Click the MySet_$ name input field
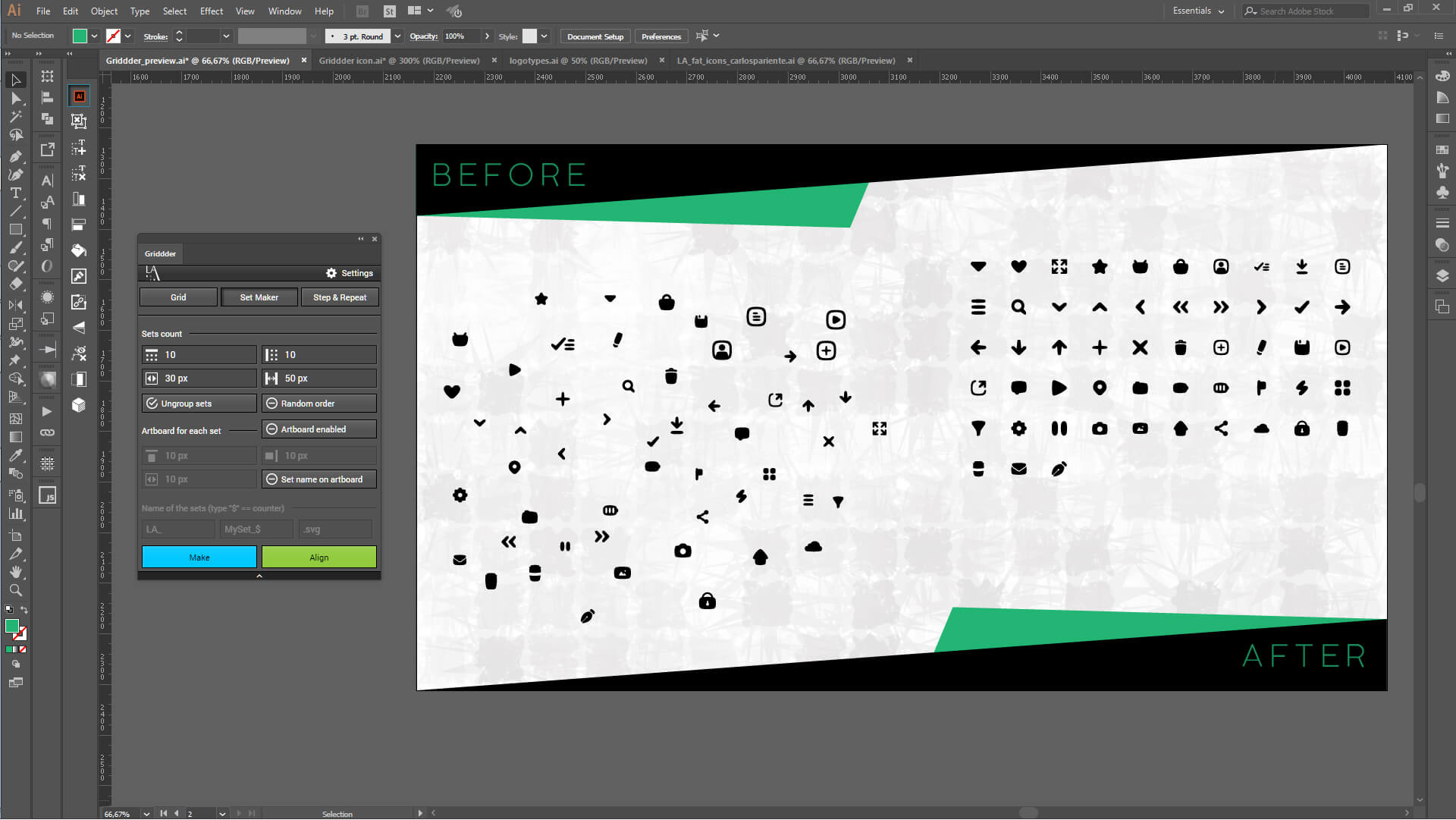Viewport: 1456px width, 820px height. [x=256, y=529]
